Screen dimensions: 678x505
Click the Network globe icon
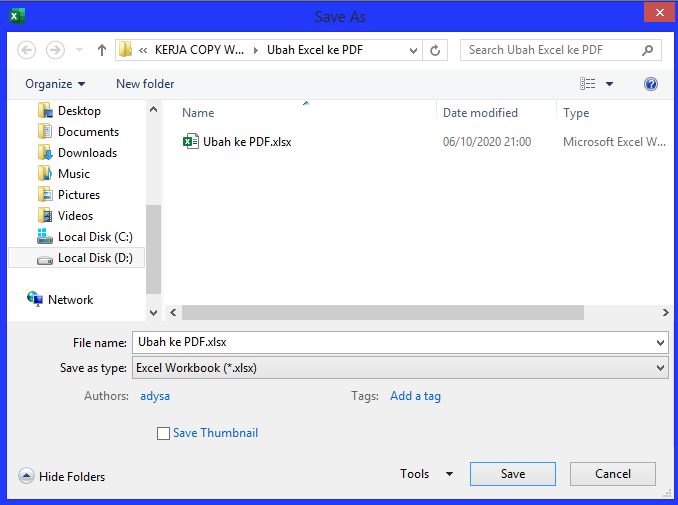[35, 299]
